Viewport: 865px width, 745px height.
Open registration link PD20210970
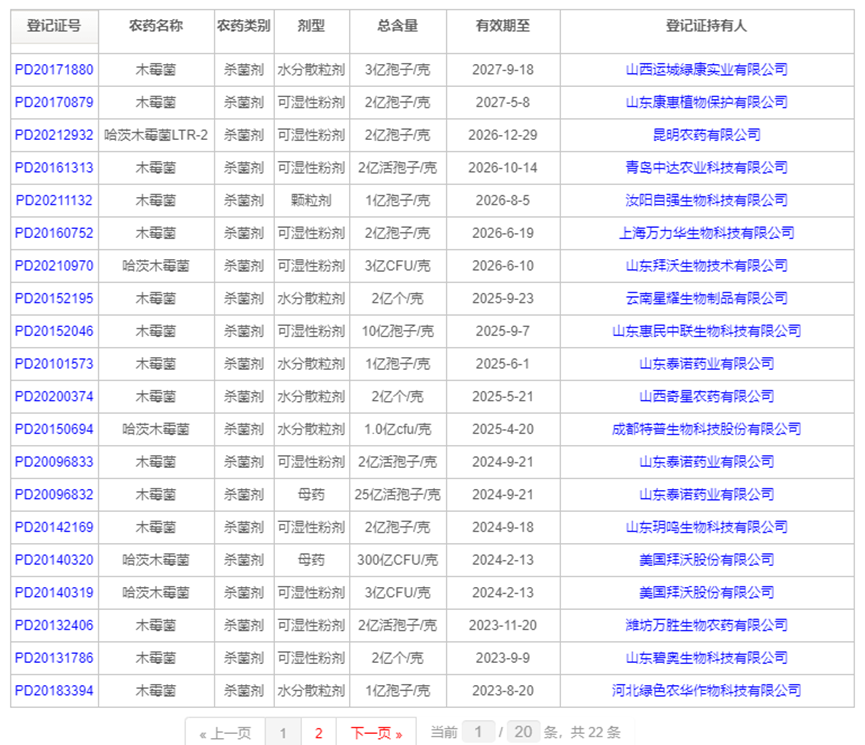pos(54,265)
